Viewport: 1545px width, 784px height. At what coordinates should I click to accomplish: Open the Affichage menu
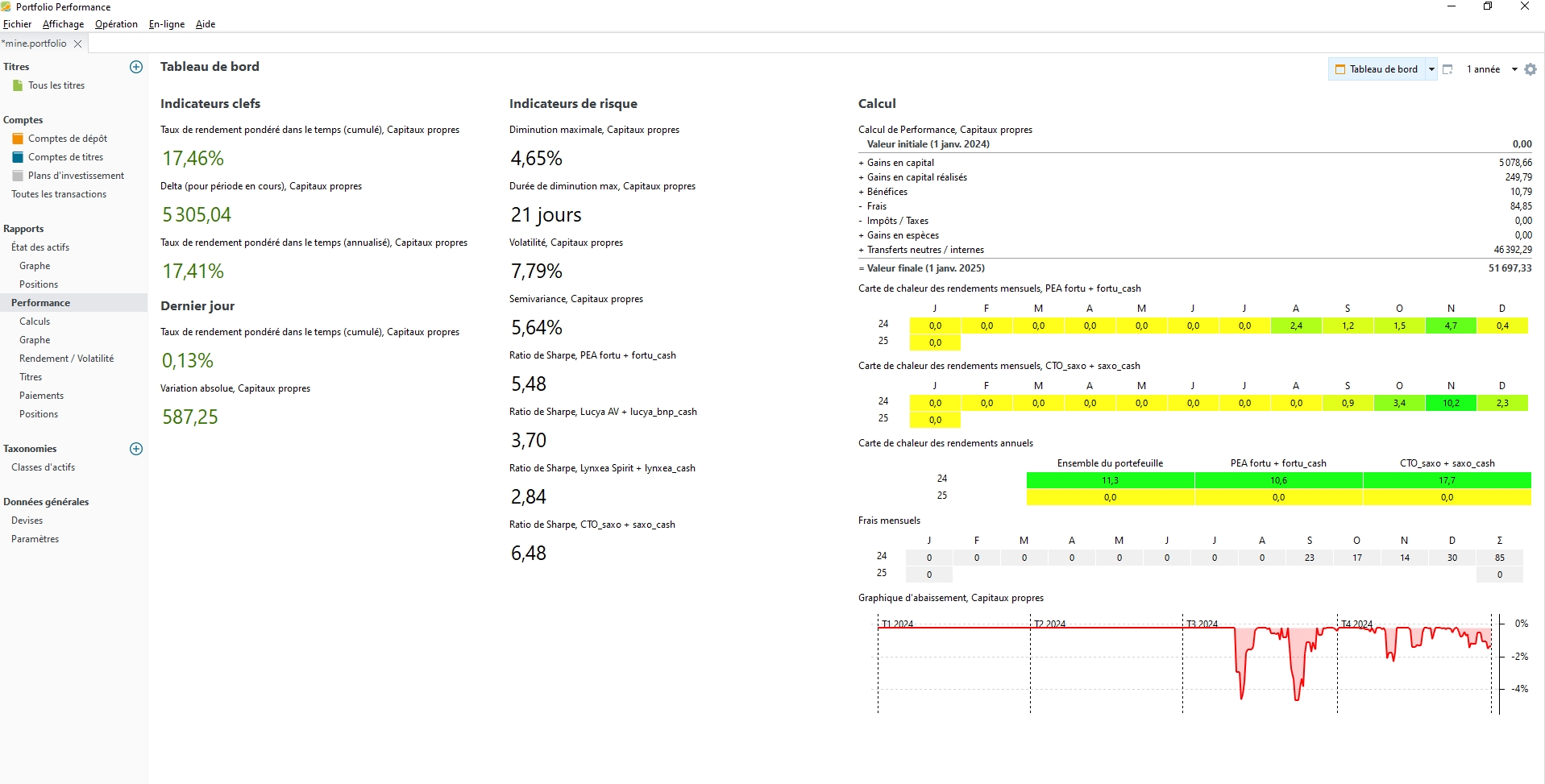pyautogui.click(x=63, y=24)
